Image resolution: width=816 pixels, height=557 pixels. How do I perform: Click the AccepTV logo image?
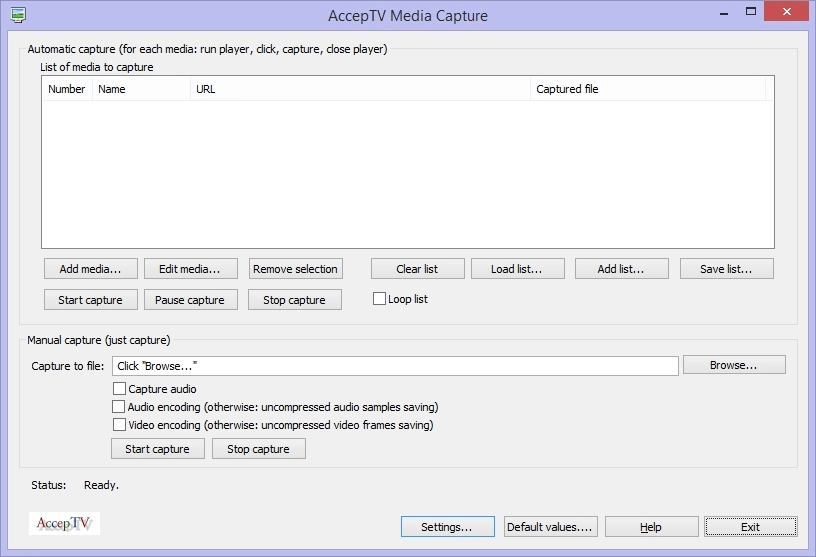click(64, 524)
